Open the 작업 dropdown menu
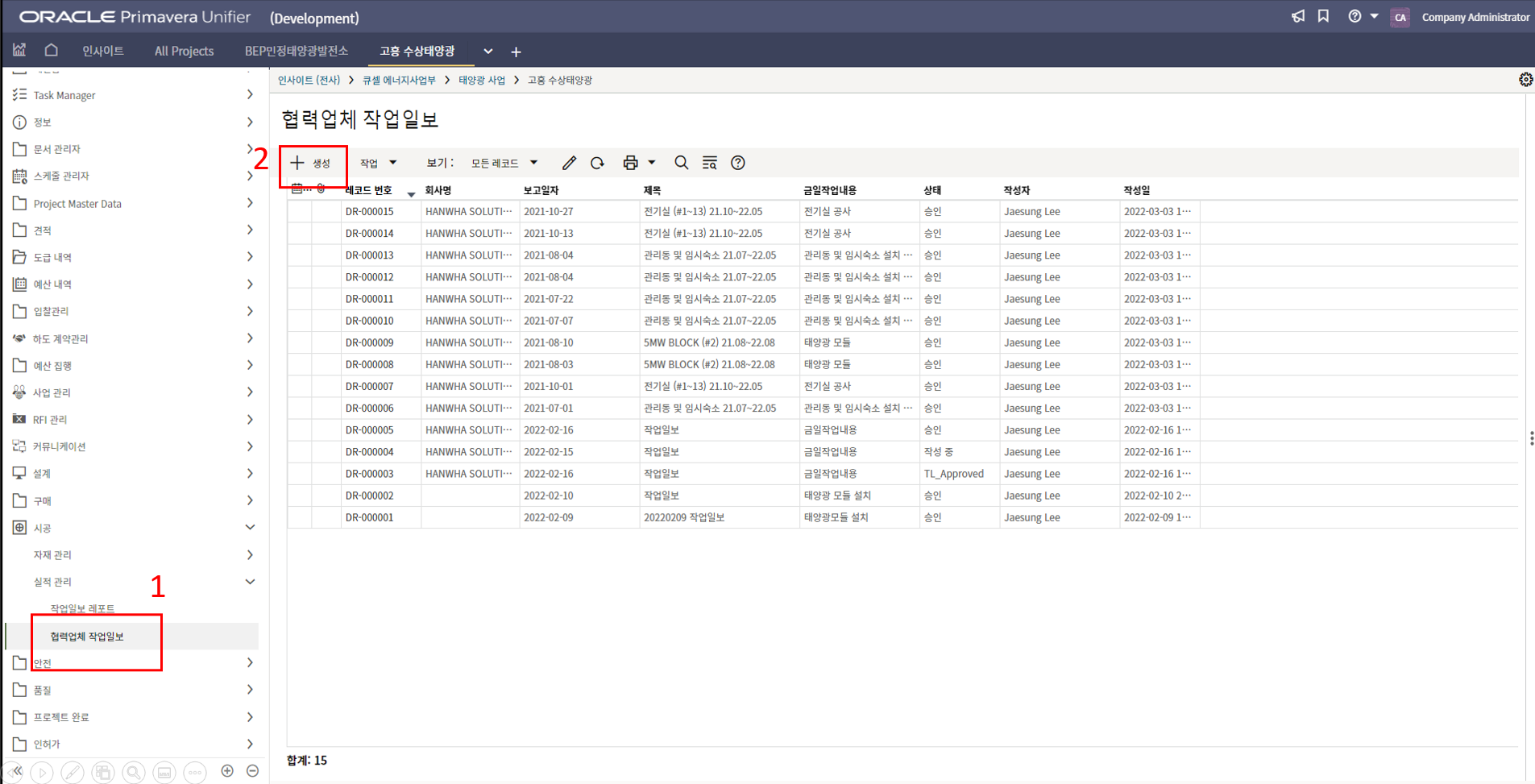 [378, 163]
